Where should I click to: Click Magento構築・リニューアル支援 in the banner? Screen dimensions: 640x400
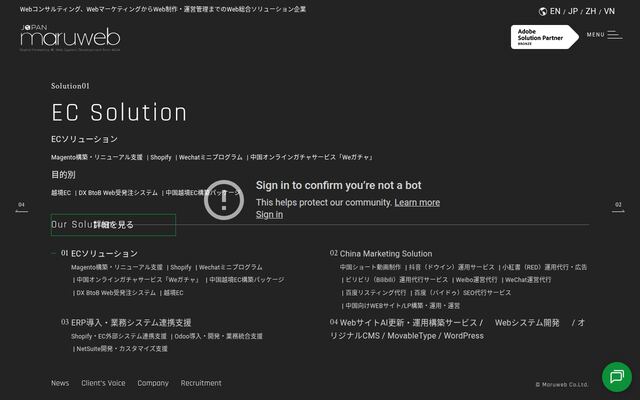coord(97,157)
